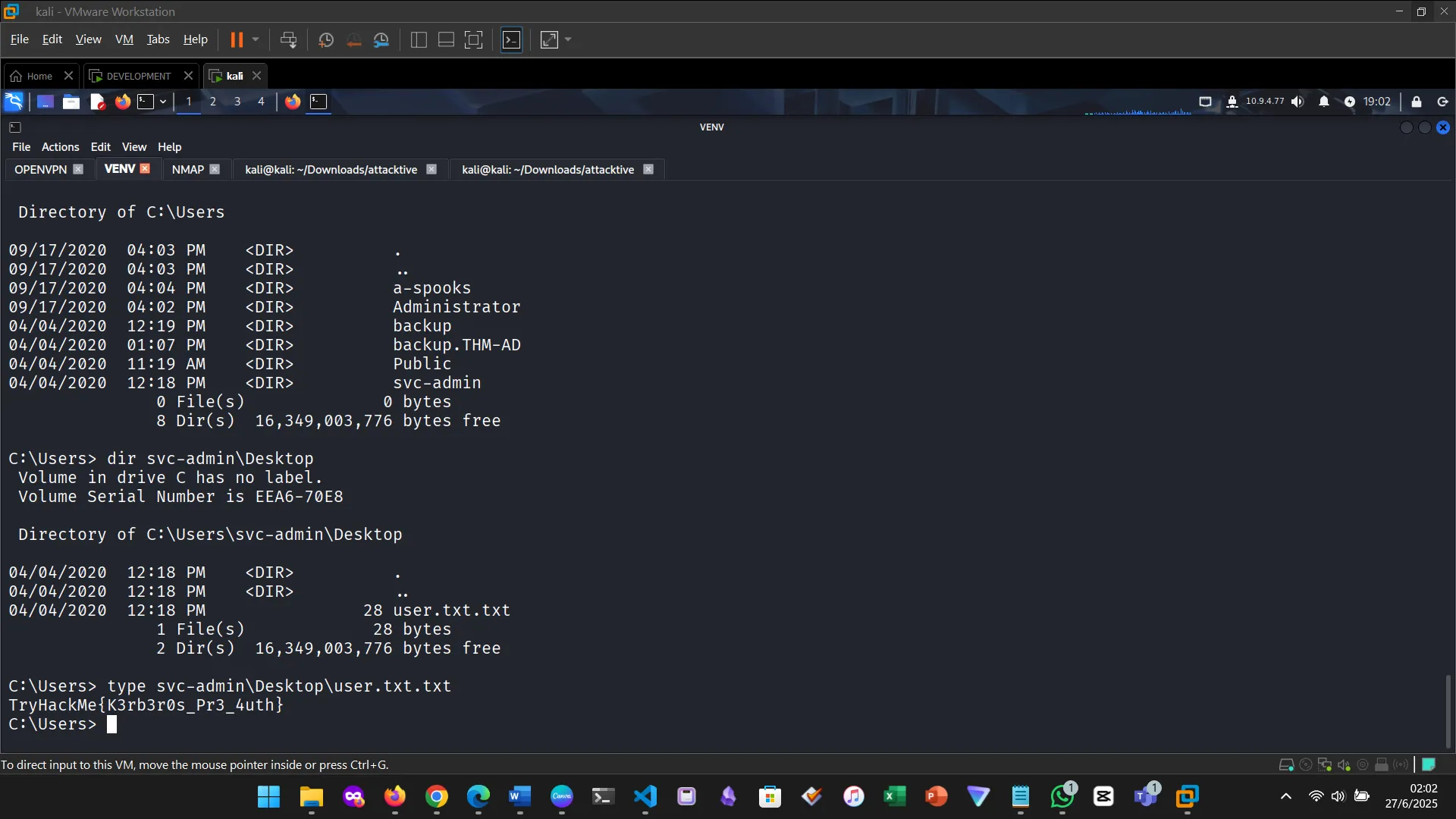
Task: Take a snapshot of the virtual machine
Action: pos(325,39)
